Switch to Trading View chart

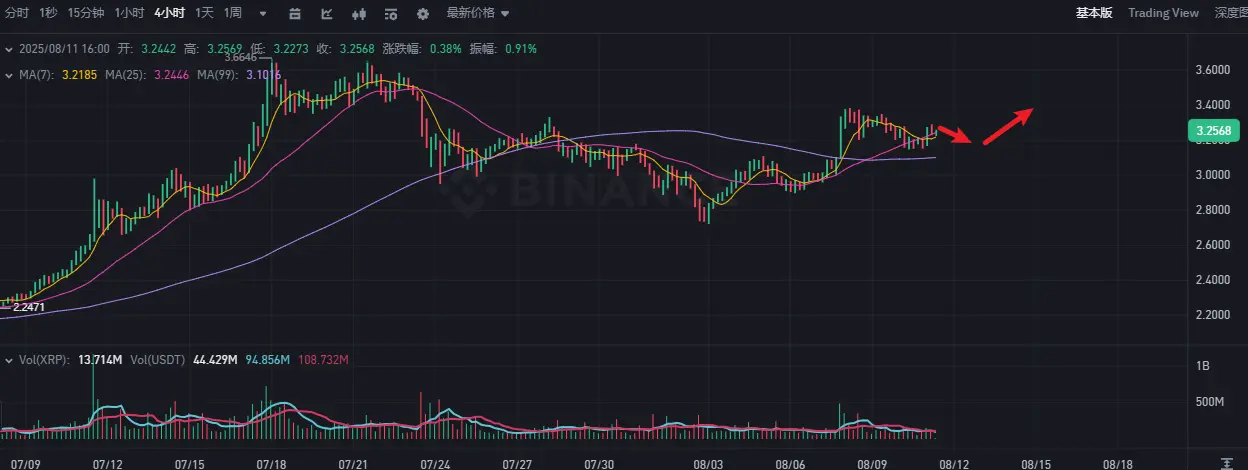tap(1163, 13)
